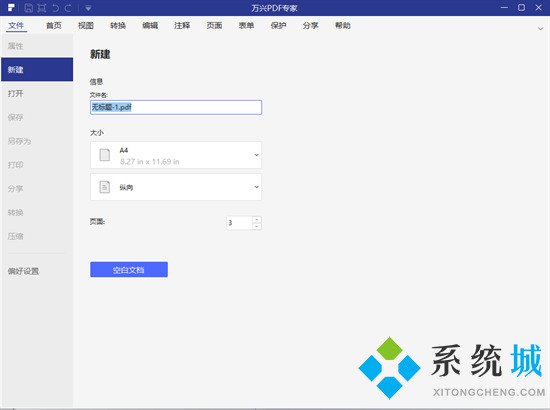Image resolution: width=550 pixels, height=410 pixels.
Task: Select 打开 in the sidebar
Action: pyautogui.click(x=37, y=93)
